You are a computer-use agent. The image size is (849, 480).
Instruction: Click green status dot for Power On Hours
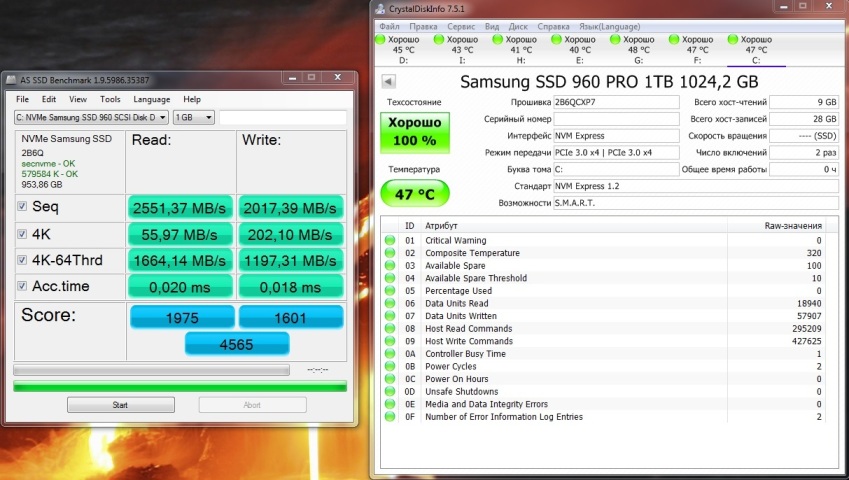[x=390, y=379]
